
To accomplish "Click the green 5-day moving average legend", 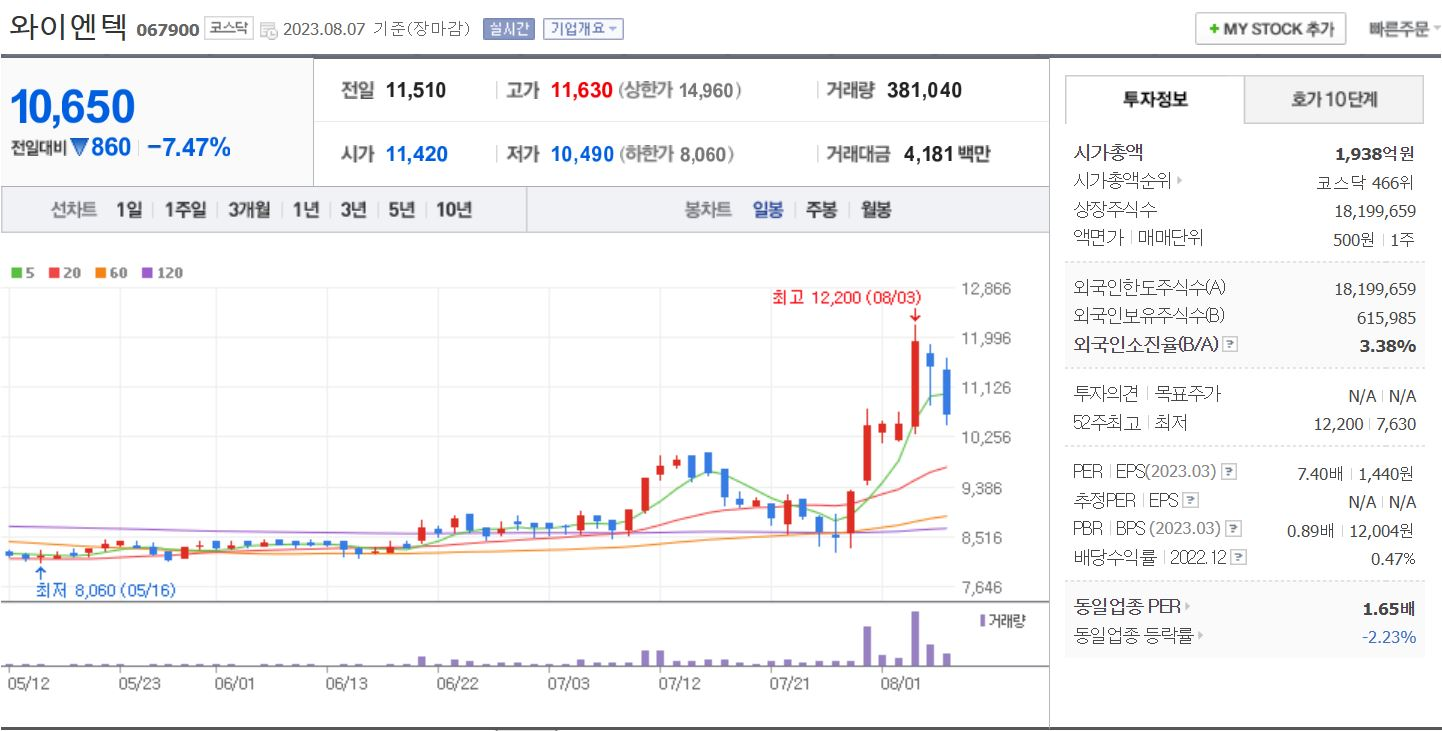I will (22, 272).
